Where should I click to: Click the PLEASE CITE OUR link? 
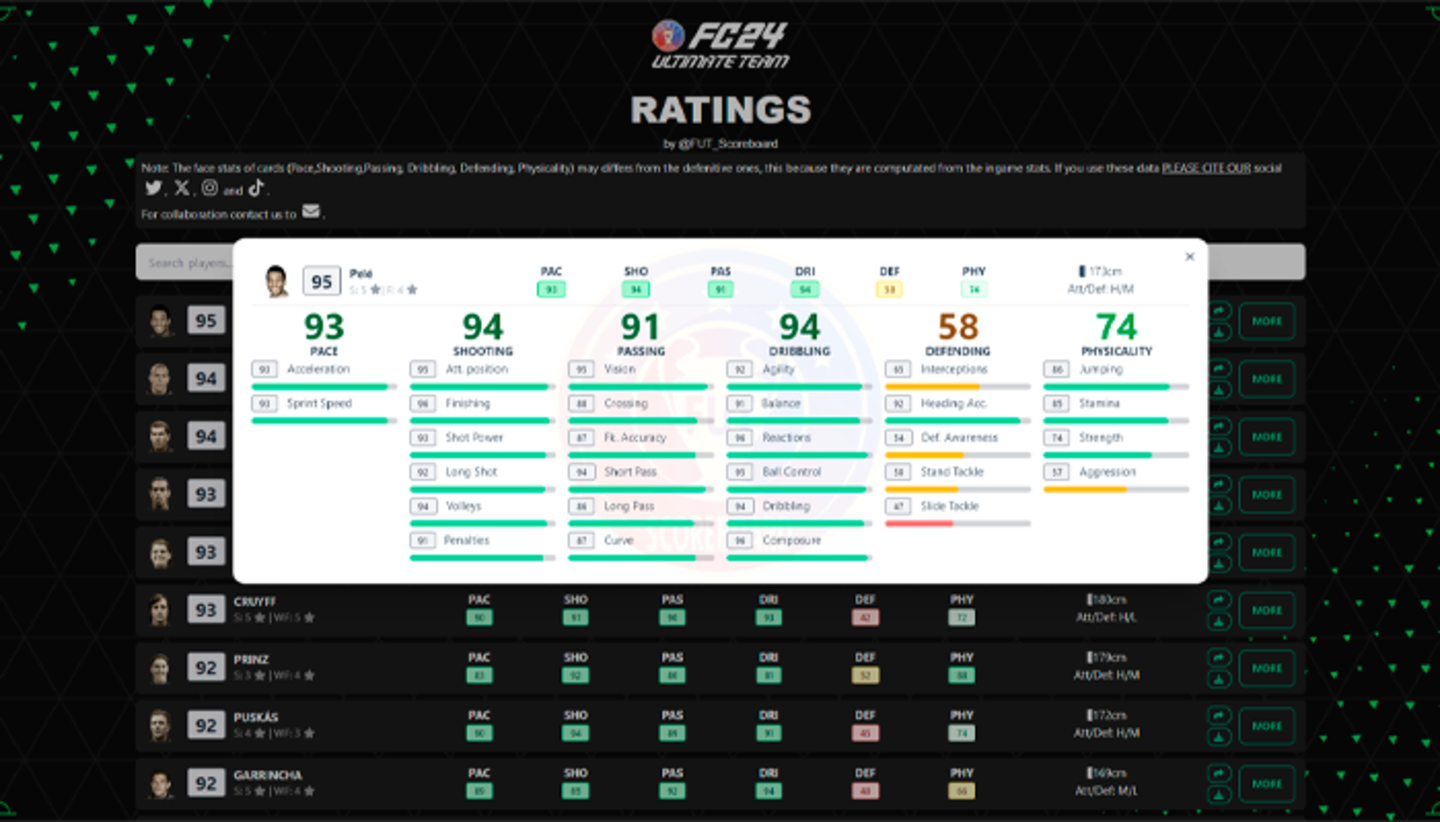point(1206,168)
